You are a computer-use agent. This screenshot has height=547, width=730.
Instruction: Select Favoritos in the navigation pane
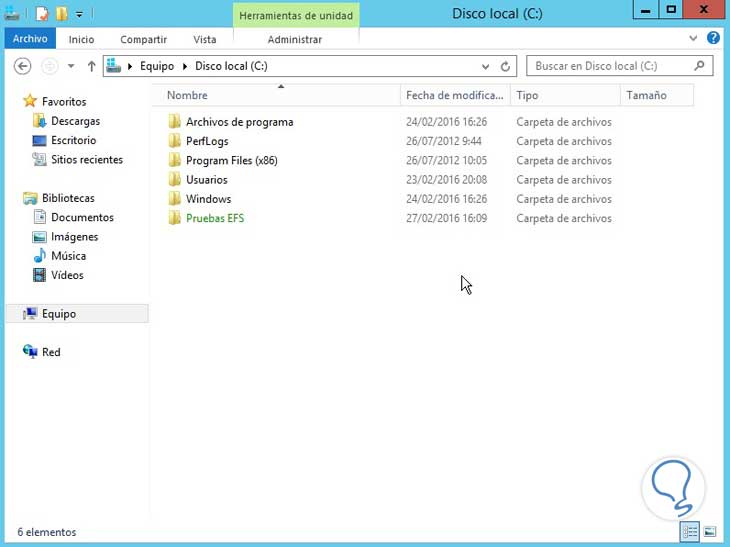[x=64, y=101]
